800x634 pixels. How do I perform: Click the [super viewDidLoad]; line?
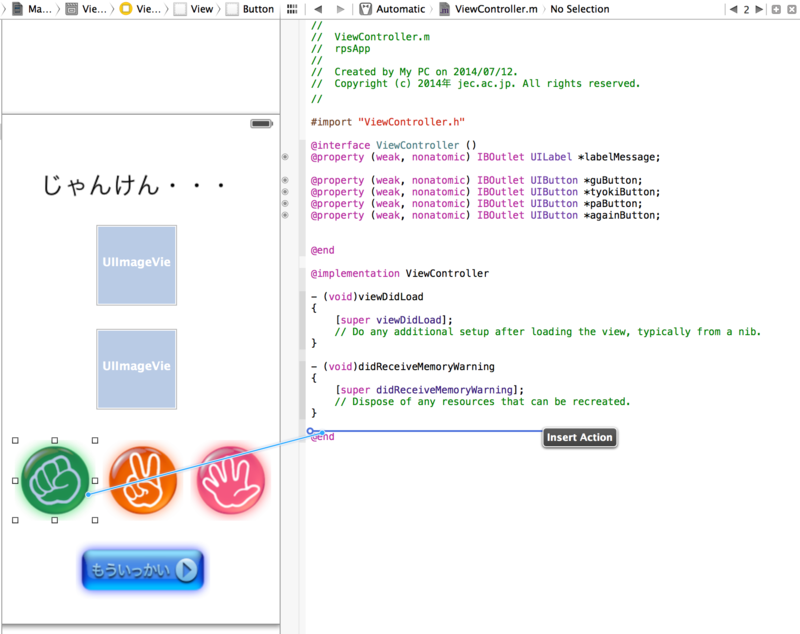point(394,320)
